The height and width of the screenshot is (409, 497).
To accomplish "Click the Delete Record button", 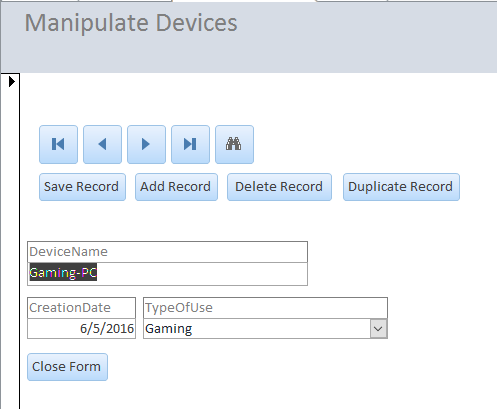I will (279, 187).
